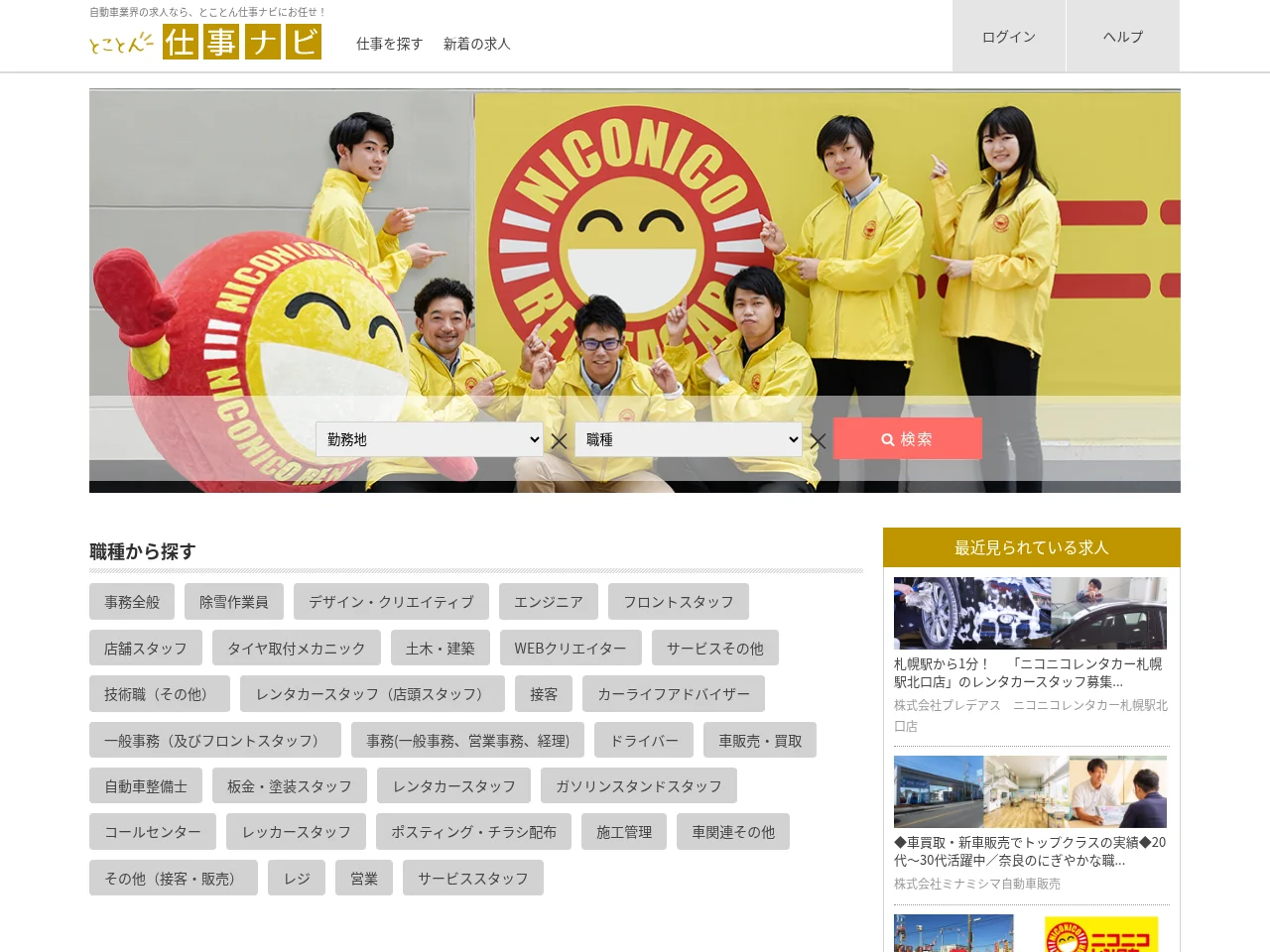Click the 最近見られている求人 panel header
1270x952 pixels.
(x=1032, y=547)
